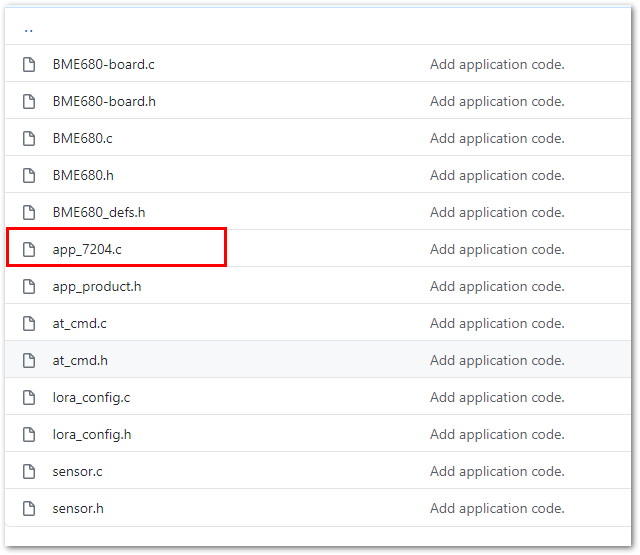Open commit message link for sensor.h row
This screenshot has height=555, width=640.
click(x=497, y=508)
